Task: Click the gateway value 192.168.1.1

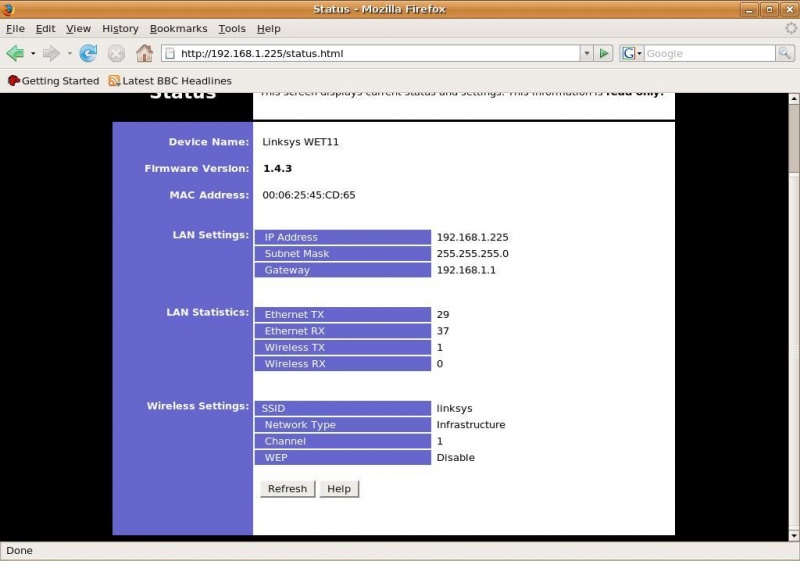Action: [x=466, y=270]
